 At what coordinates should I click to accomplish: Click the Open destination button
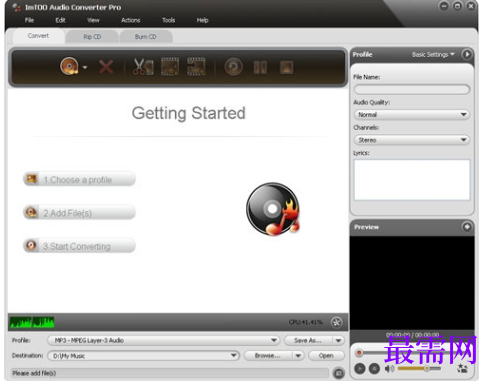[326, 356]
